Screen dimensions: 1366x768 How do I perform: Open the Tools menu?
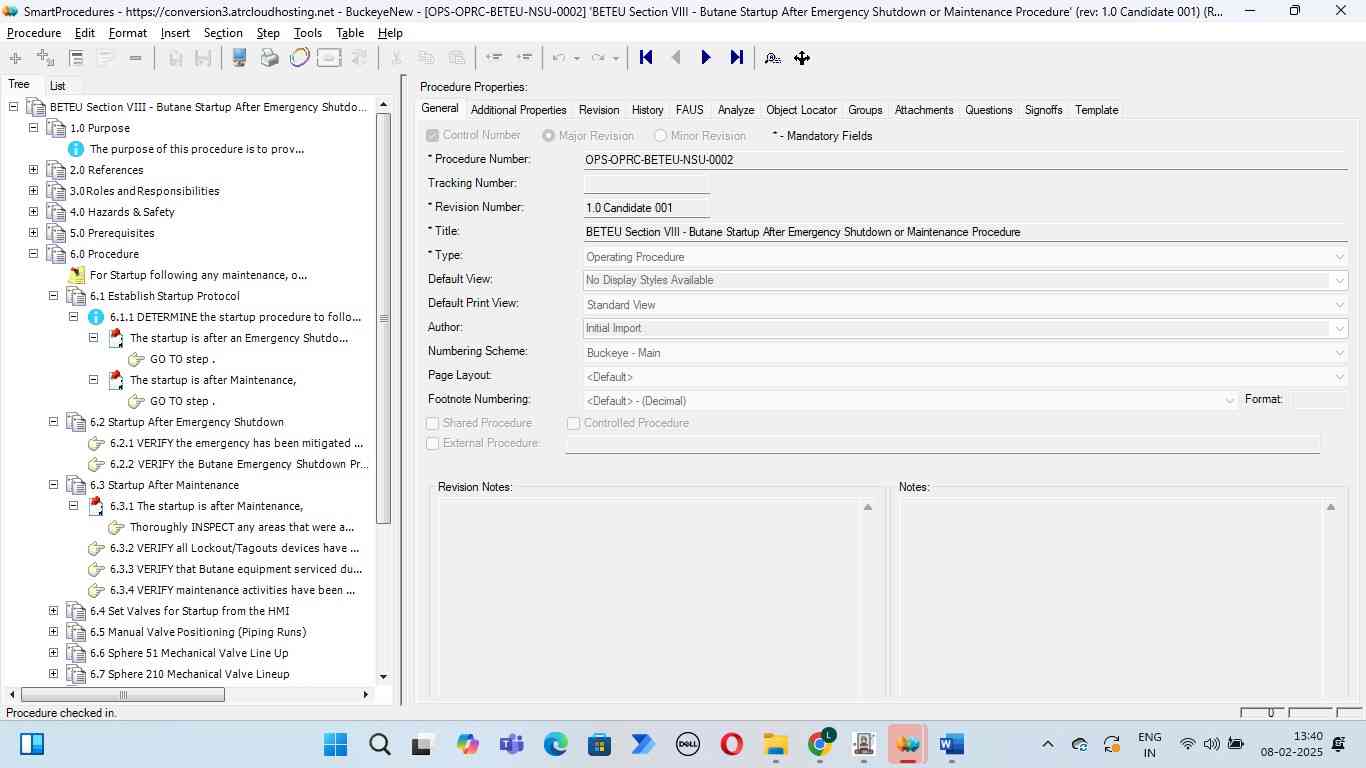pyautogui.click(x=308, y=33)
